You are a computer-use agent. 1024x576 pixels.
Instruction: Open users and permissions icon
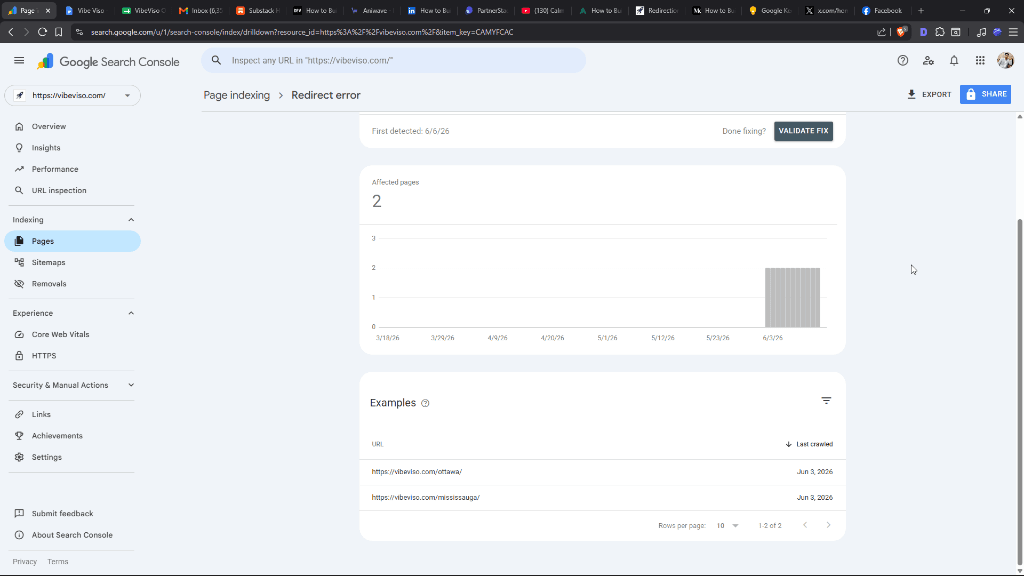(x=928, y=61)
